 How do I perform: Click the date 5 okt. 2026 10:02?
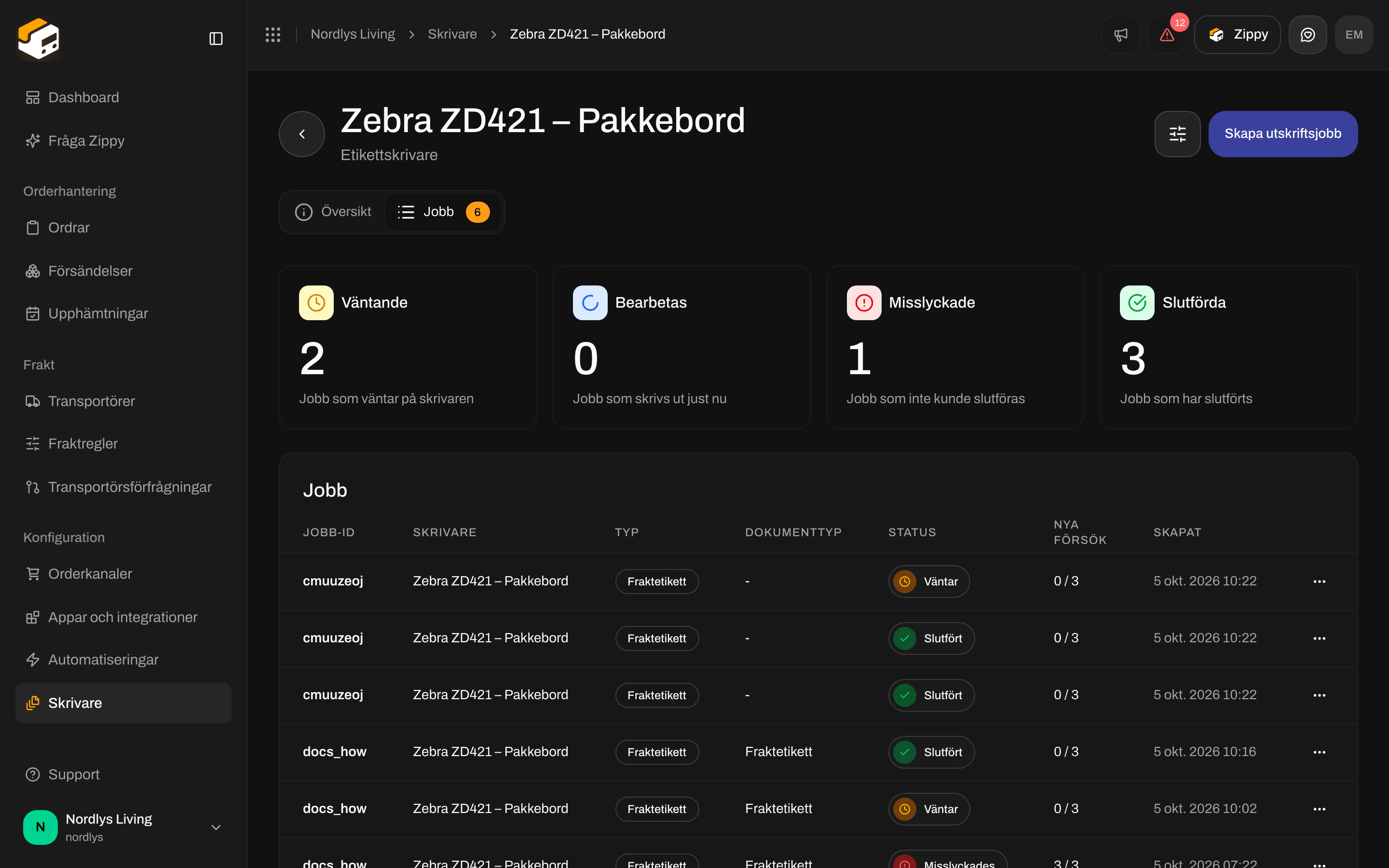pyautogui.click(x=1205, y=808)
